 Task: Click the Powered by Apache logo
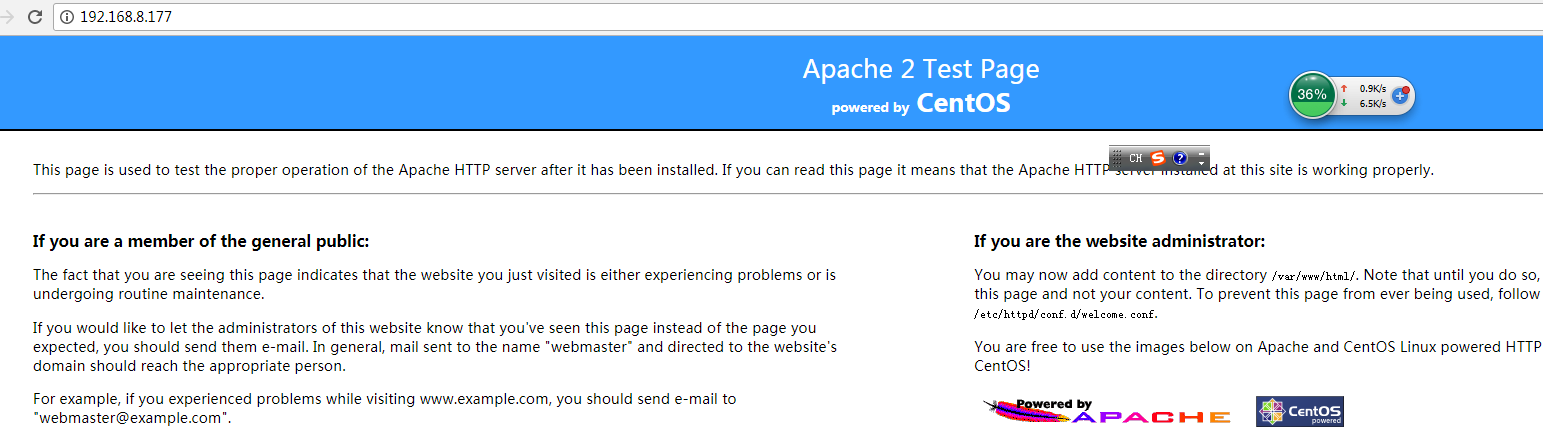1107,411
